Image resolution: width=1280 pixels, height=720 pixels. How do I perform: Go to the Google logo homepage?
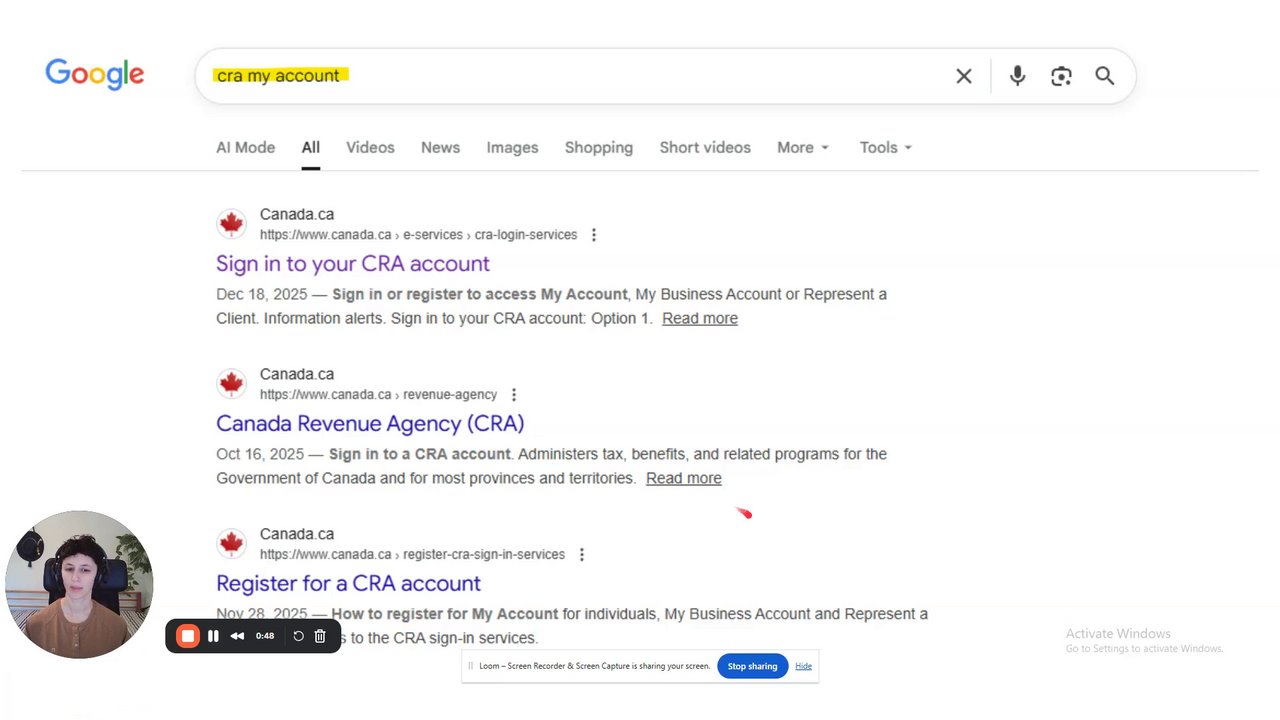click(95, 74)
